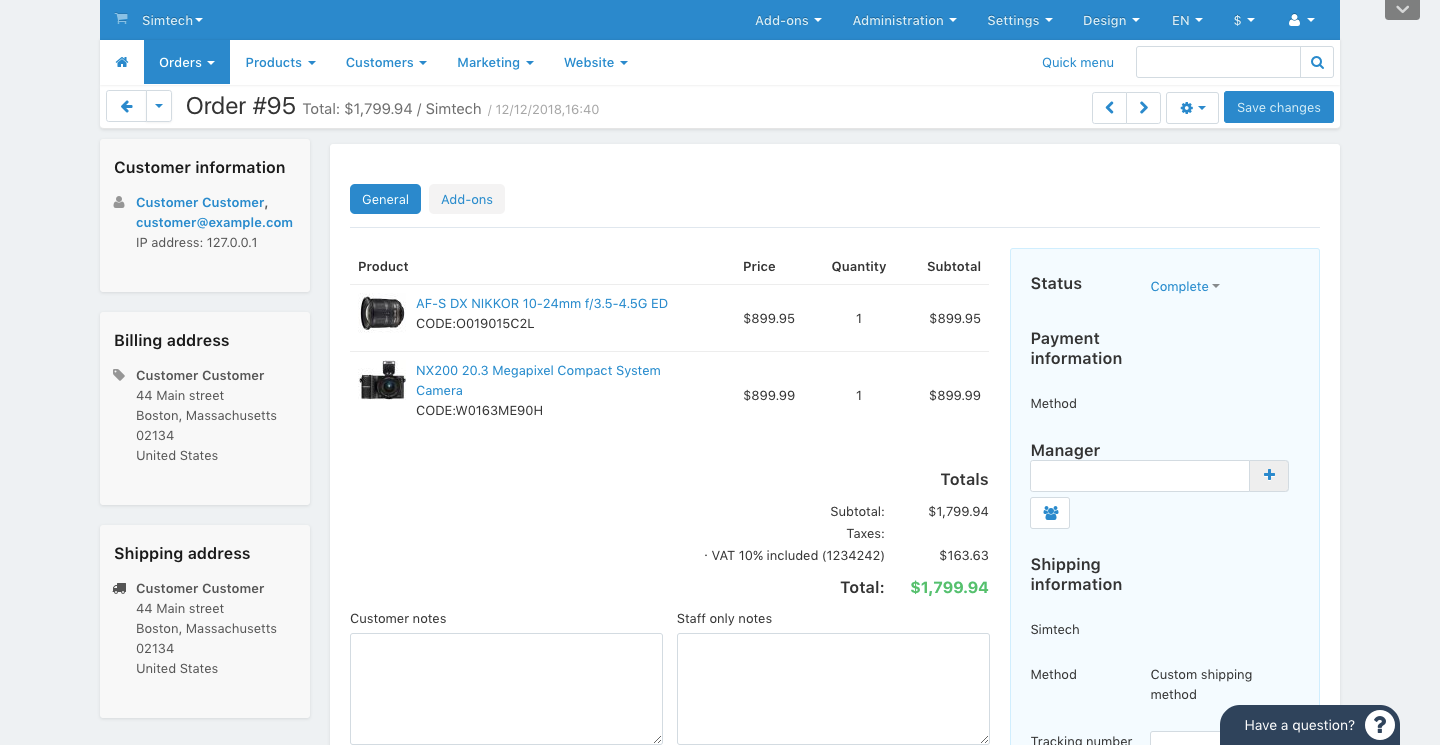Viewport: 1440px width, 745px height.
Task: Switch to the Add-ons tab
Action: (x=466, y=199)
